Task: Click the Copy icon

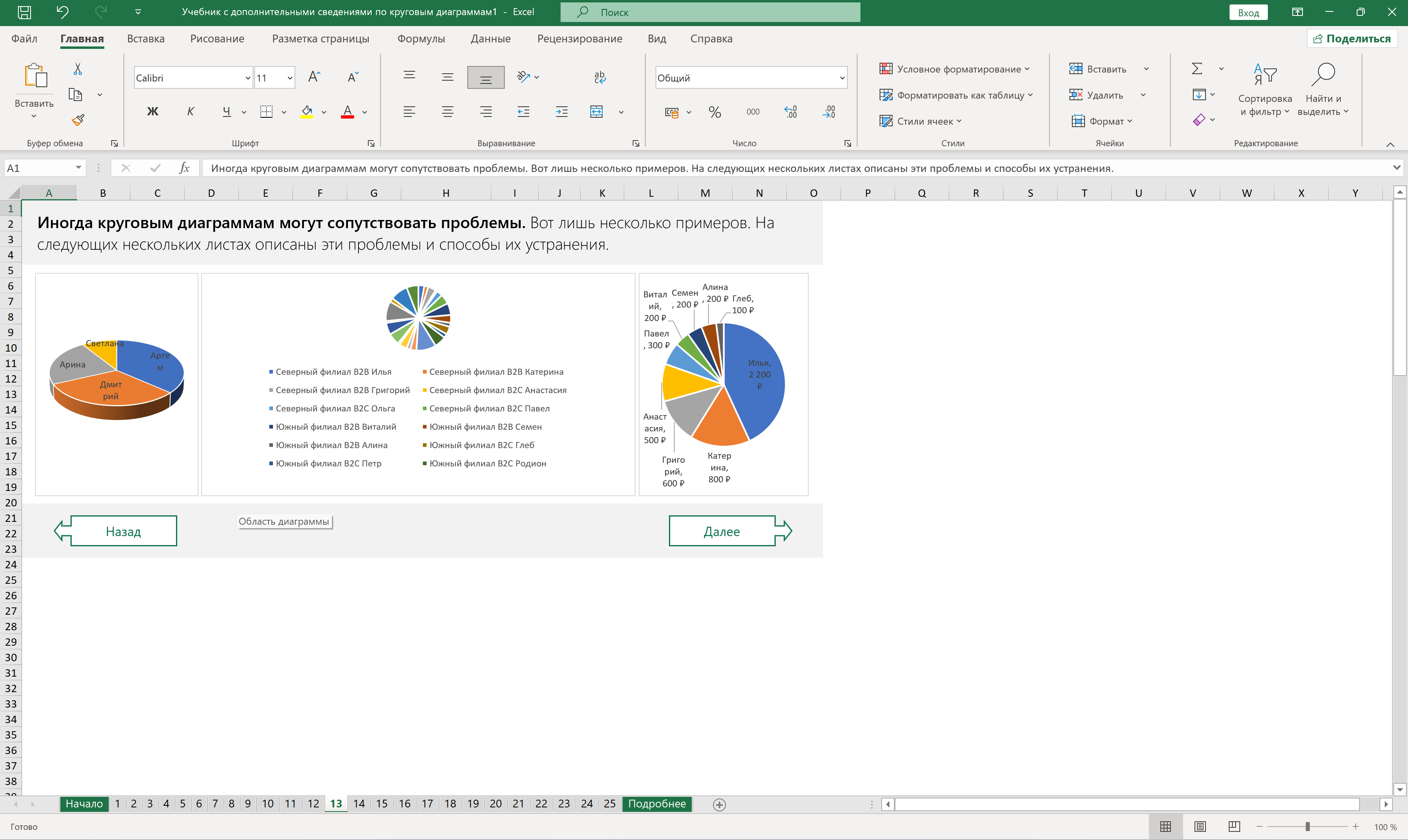Action: tap(75, 95)
